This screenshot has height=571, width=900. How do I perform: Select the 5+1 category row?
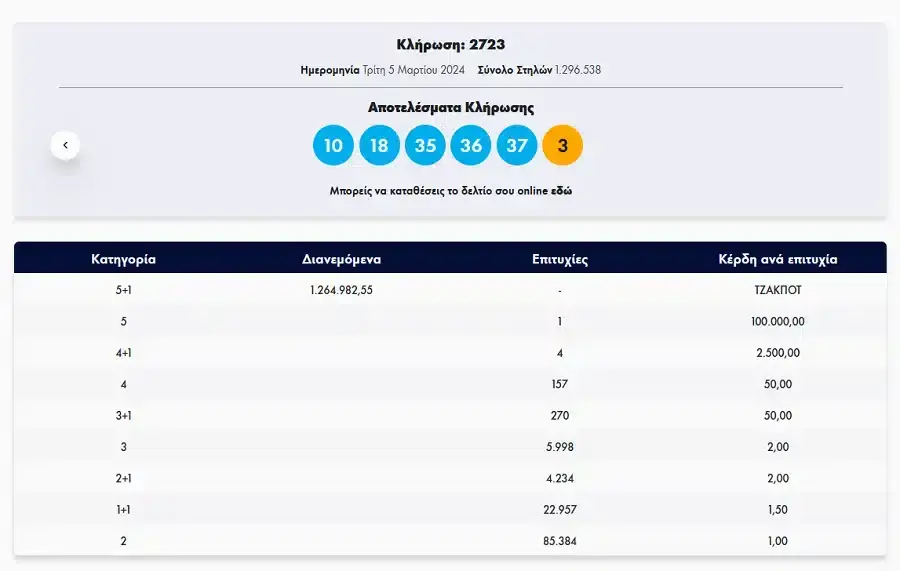(124, 290)
